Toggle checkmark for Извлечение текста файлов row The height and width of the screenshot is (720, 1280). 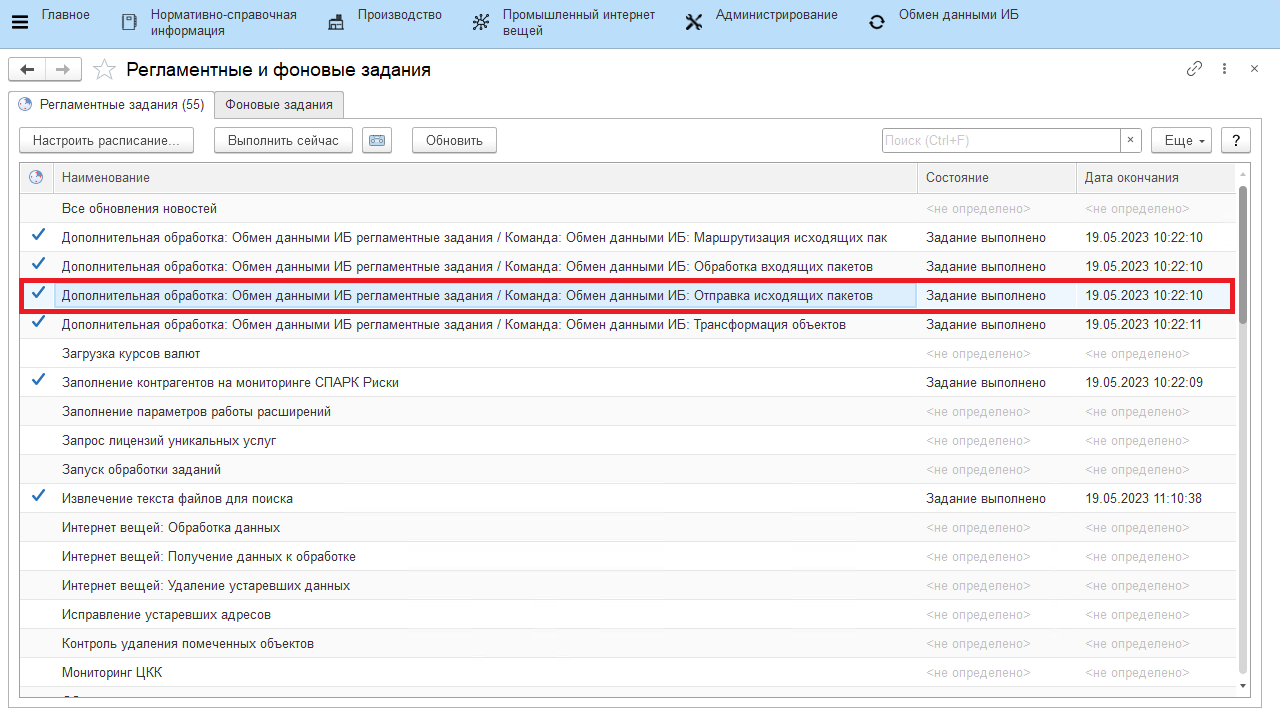click(38, 497)
